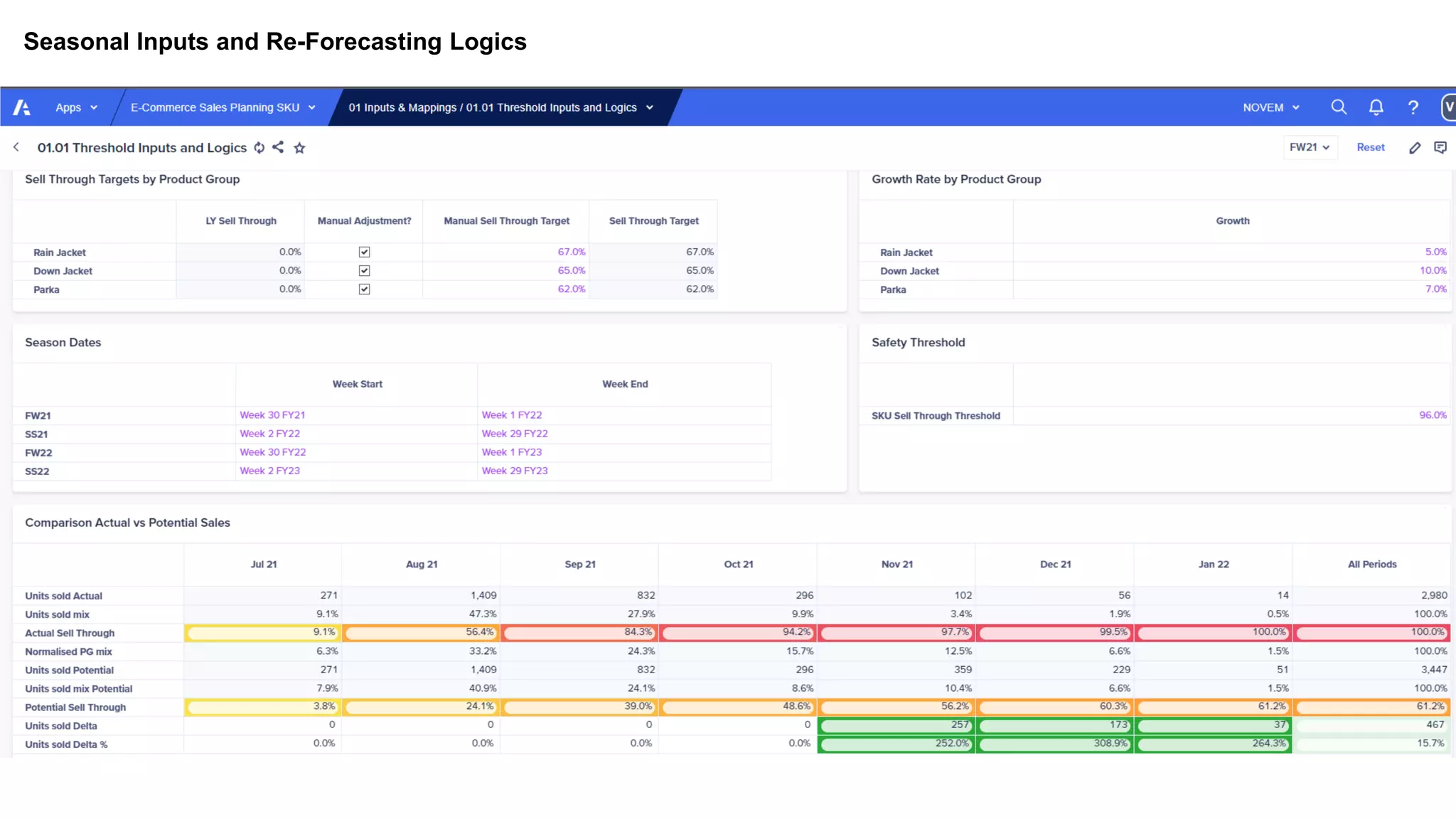The height and width of the screenshot is (819, 1456).
Task: Select the SKU Sell Through Threshold 96.0% cell
Action: [1432, 415]
